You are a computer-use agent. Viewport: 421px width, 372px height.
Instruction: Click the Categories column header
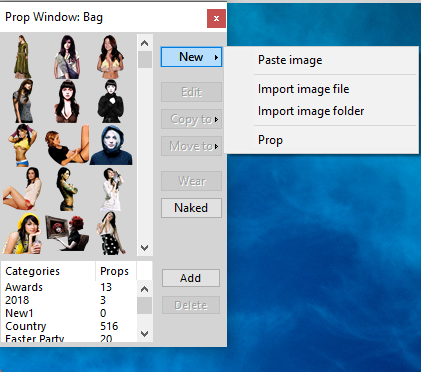tap(49, 271)
